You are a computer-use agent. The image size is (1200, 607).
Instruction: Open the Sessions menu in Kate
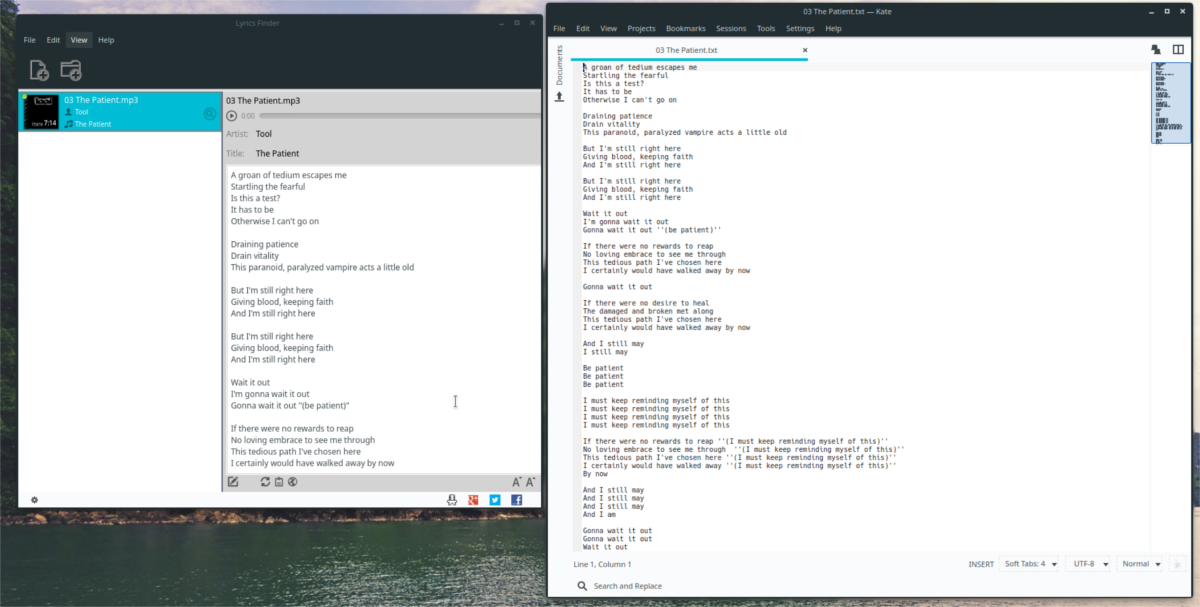pos(729,28)
